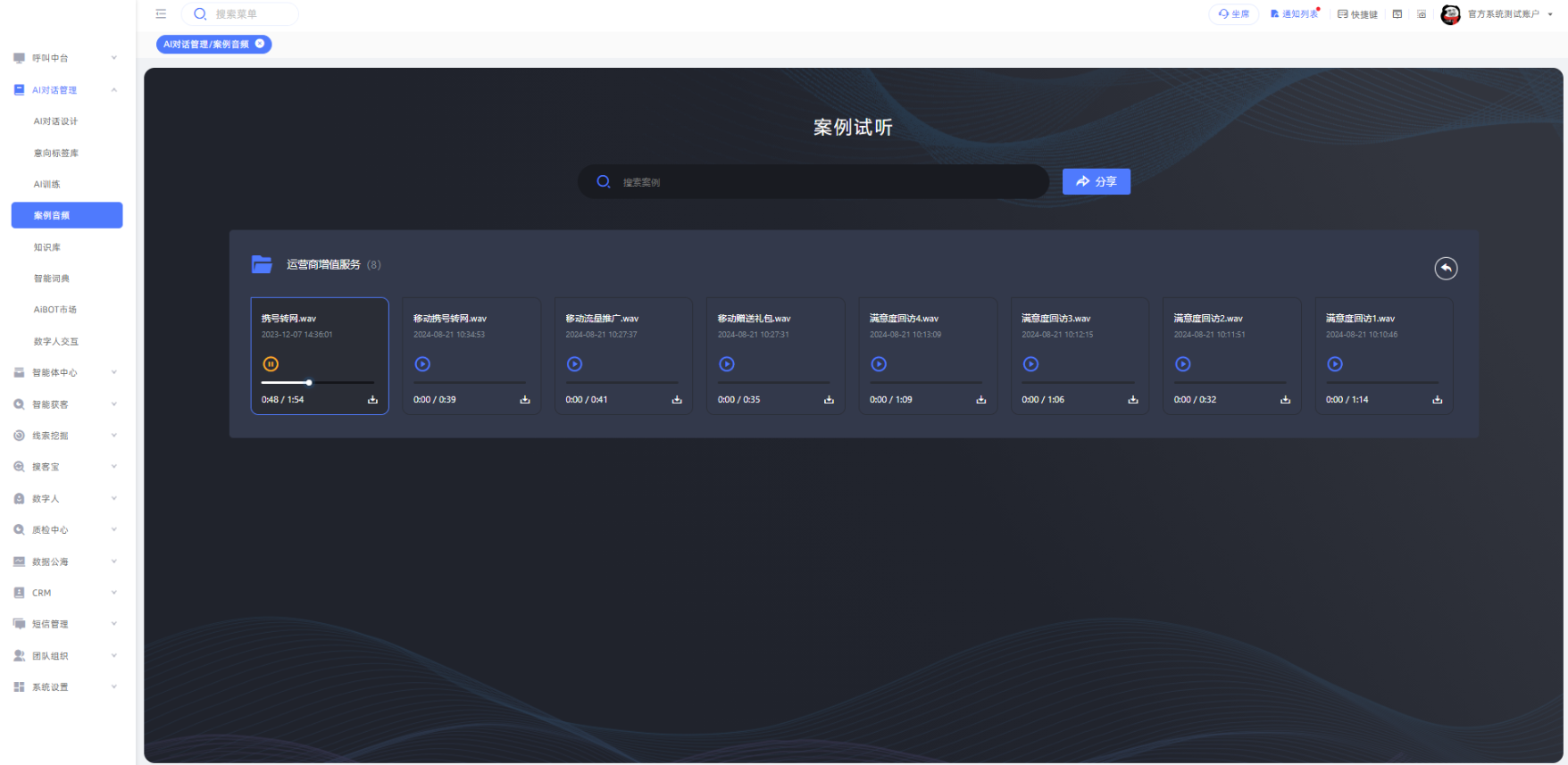Screen dimensions: 1568x765
Task: Seek on the 携号转网.wav progress bar
Action: tap(339, 382)
